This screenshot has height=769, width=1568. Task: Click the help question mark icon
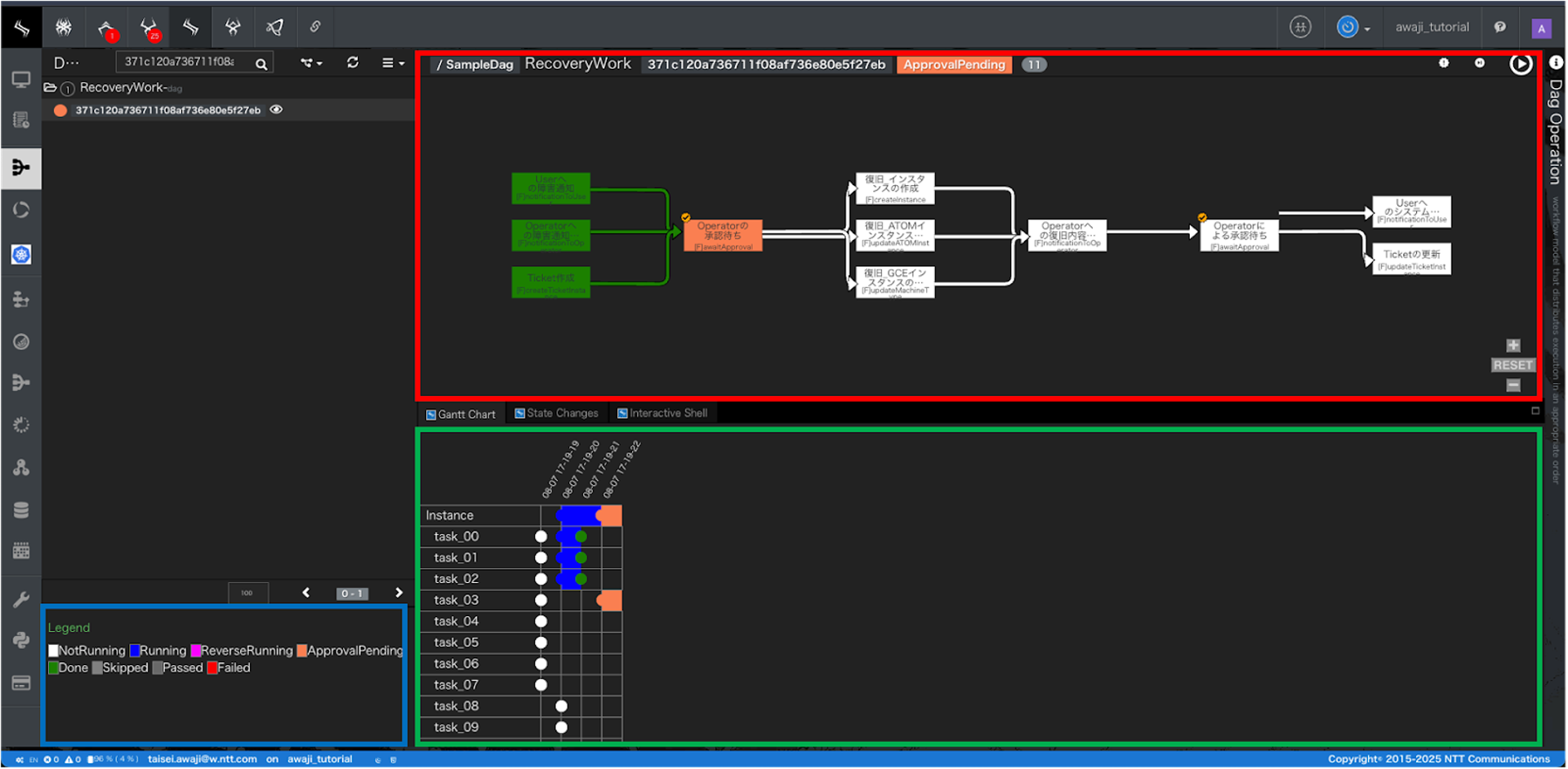[x=1499, y=28]
